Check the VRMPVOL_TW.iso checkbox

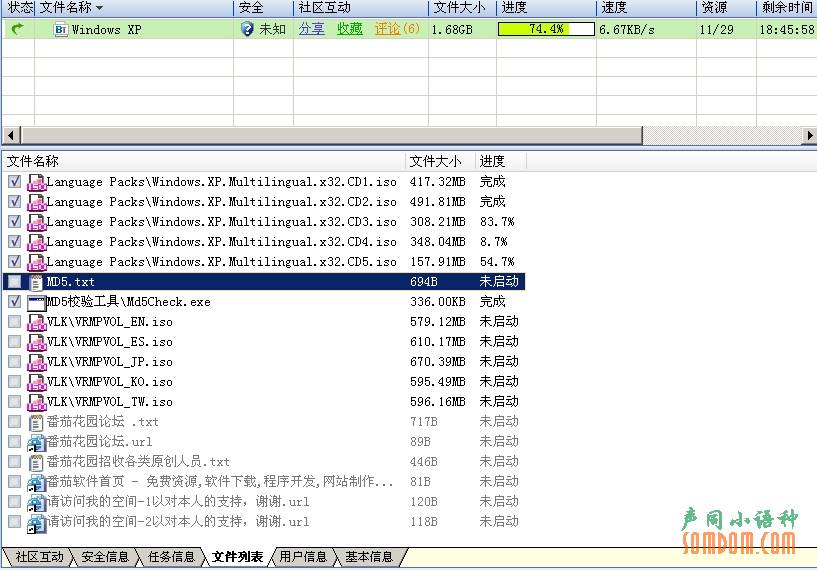tap(15, 401)
